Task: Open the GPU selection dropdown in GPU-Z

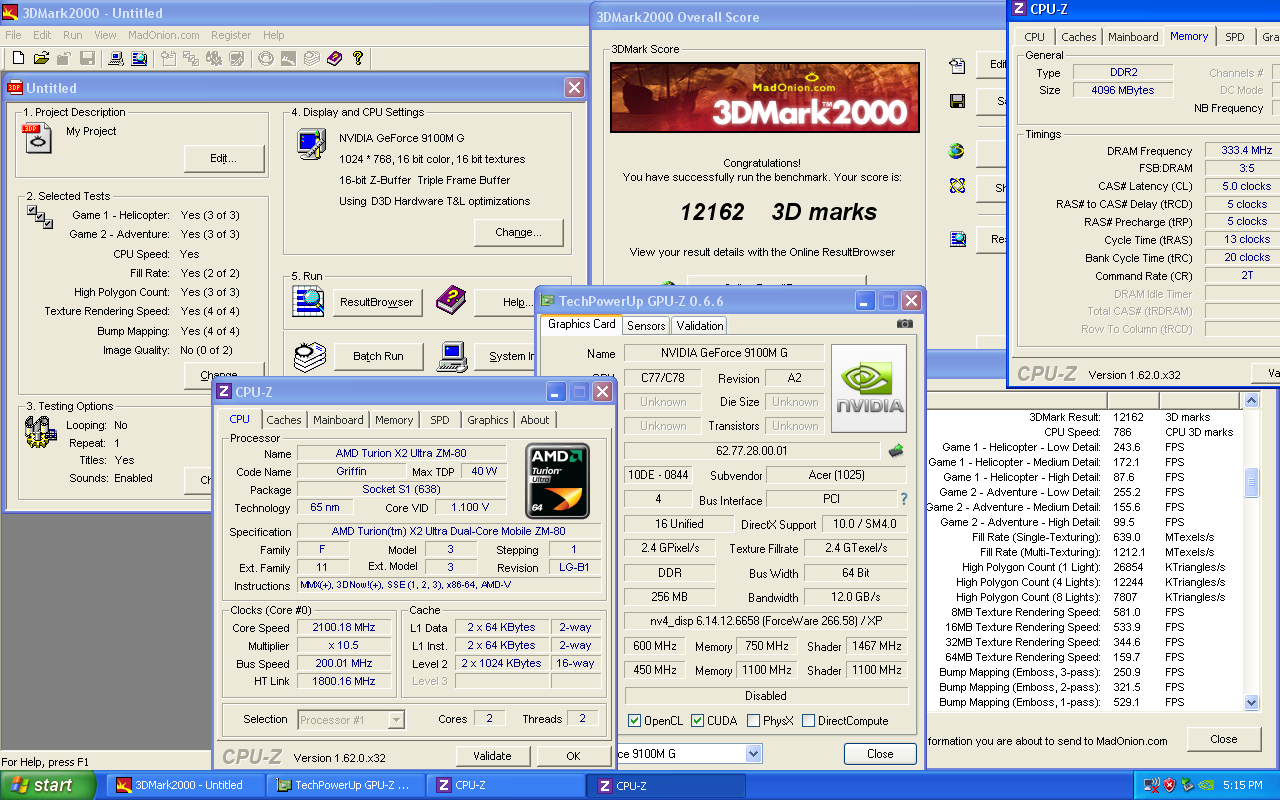Action: (x=753, y=753)
